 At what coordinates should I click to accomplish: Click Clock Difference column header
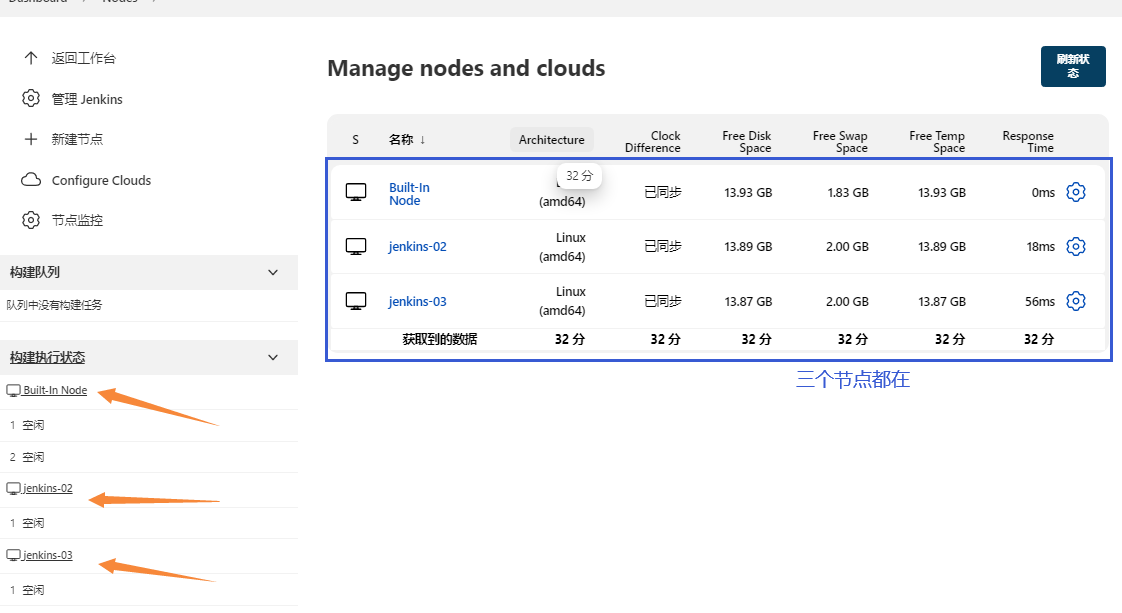pyautogui.click(x=653, y=142)
